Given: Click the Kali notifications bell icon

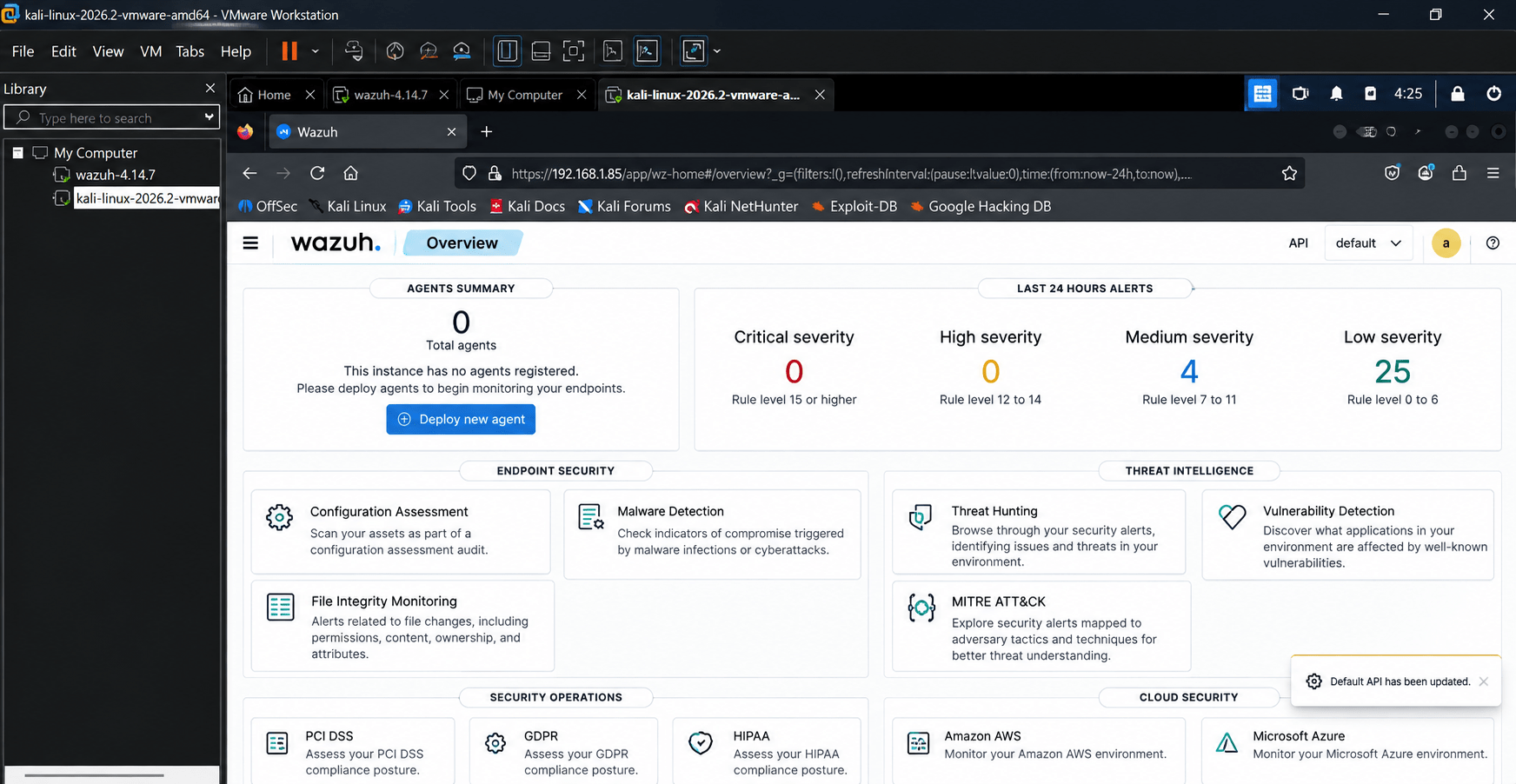Looking at the screenshot, I should [x=1336, y=94].
